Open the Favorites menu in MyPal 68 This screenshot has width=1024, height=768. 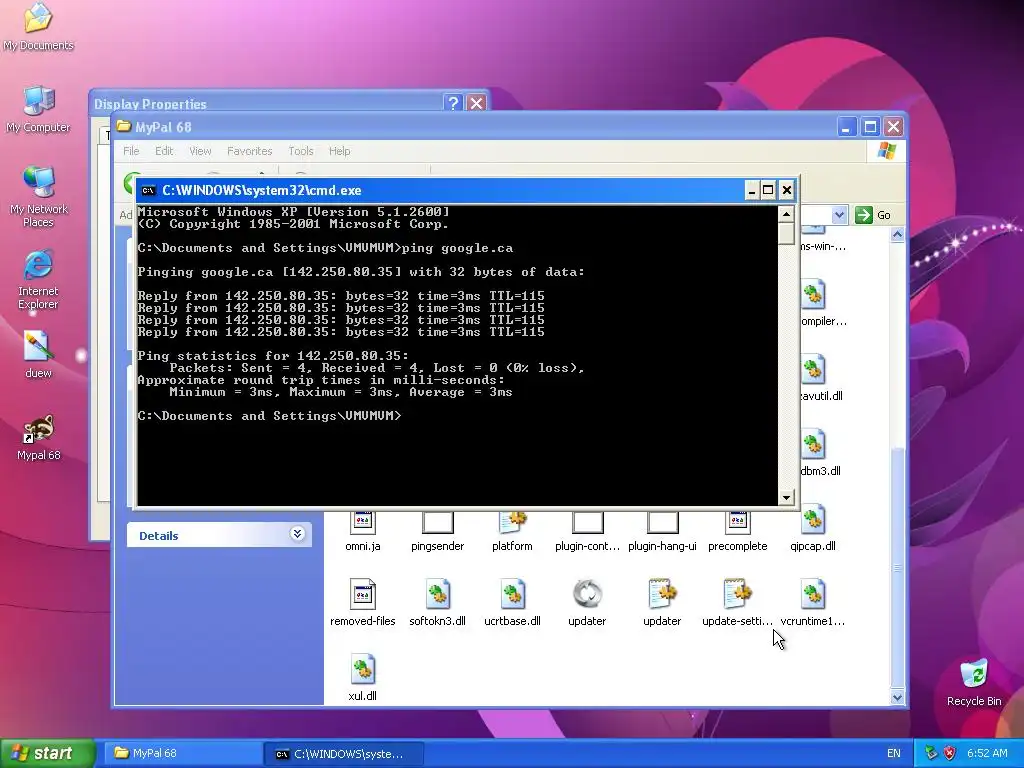[249, 151]
